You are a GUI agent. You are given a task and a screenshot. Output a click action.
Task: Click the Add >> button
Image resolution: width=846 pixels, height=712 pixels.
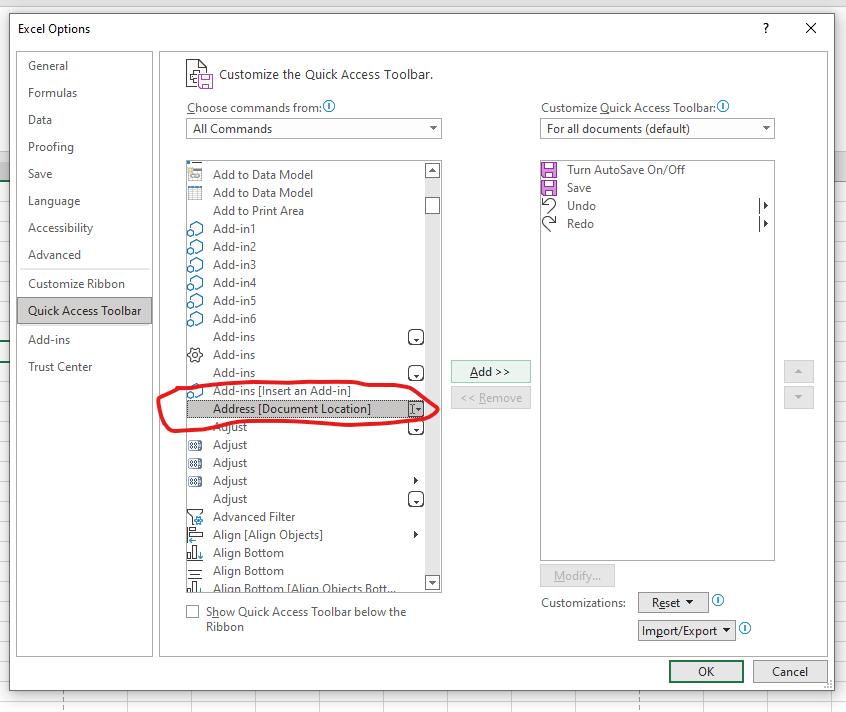(x=490, y=372)
